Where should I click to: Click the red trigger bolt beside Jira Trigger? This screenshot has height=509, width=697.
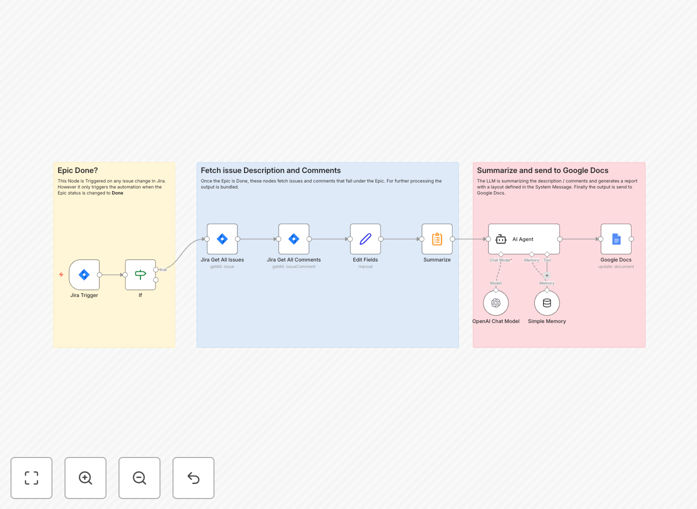coord(61,275)
